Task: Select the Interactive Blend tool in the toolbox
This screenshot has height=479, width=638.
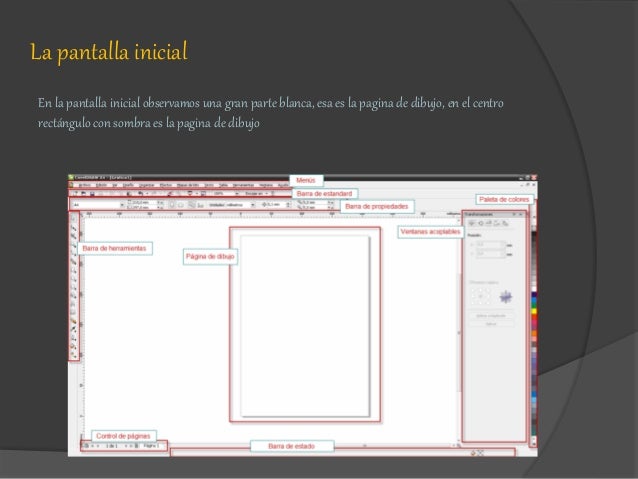Action: [73, 322]
